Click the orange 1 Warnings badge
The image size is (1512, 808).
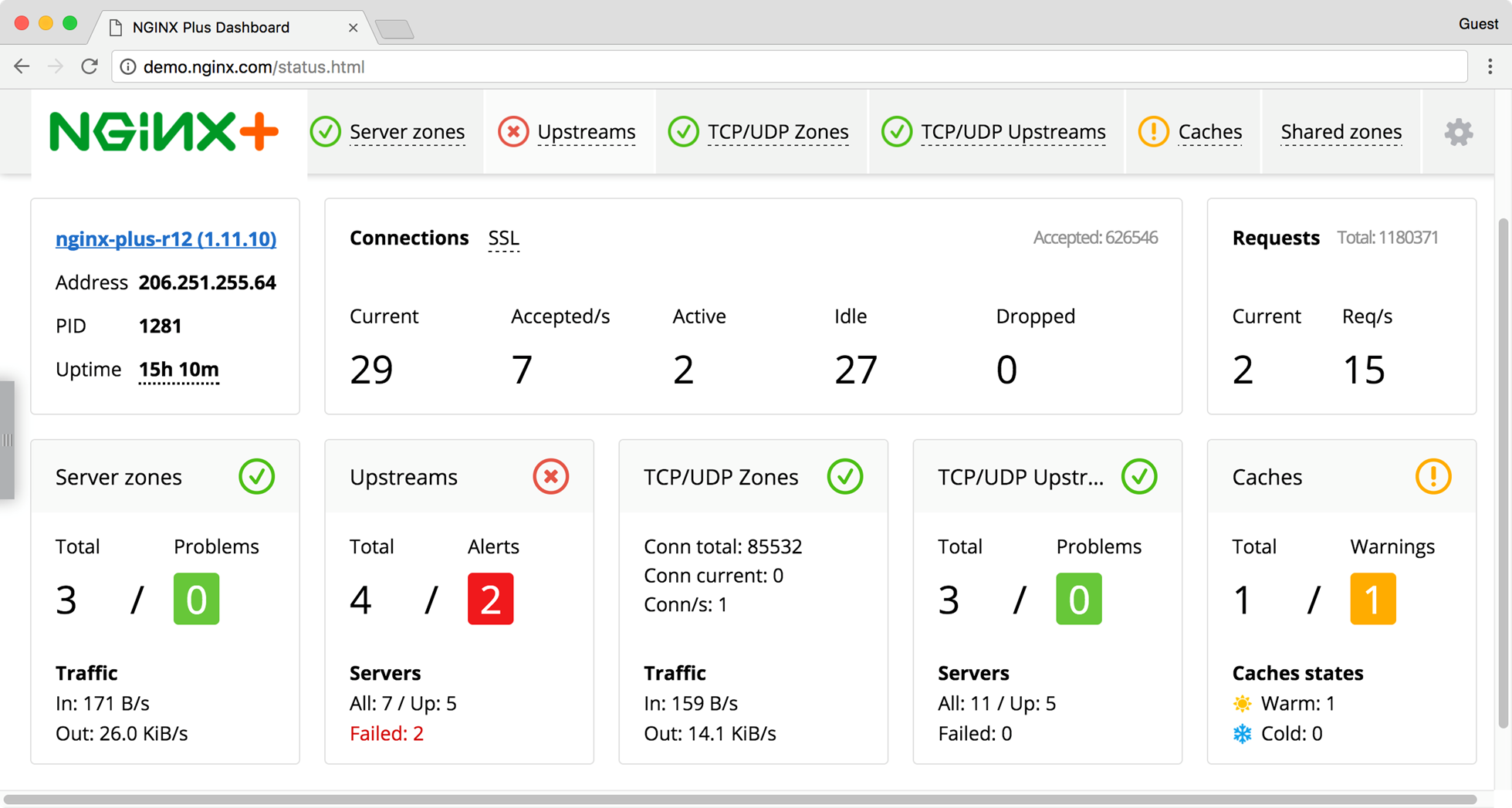point(1372,599)
